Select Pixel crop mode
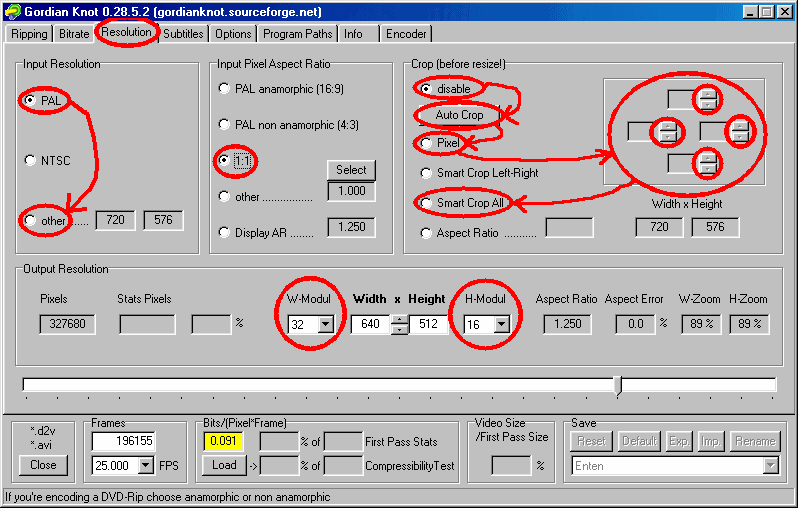Image resolution: width=798 pixels, height=508 pixels. point(440,143)
